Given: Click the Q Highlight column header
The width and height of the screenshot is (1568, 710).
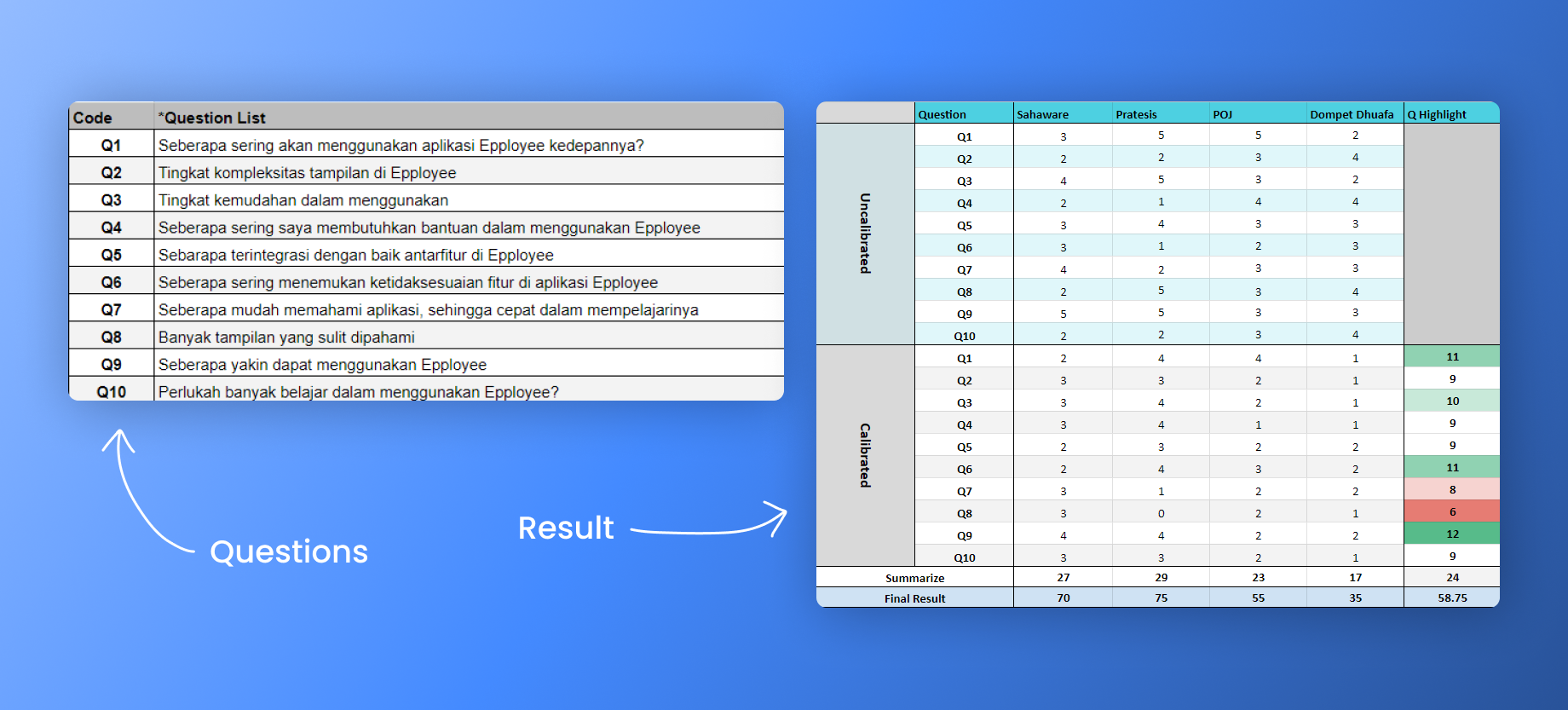Looking at the screenshot, I should [x=1437, y=114].
